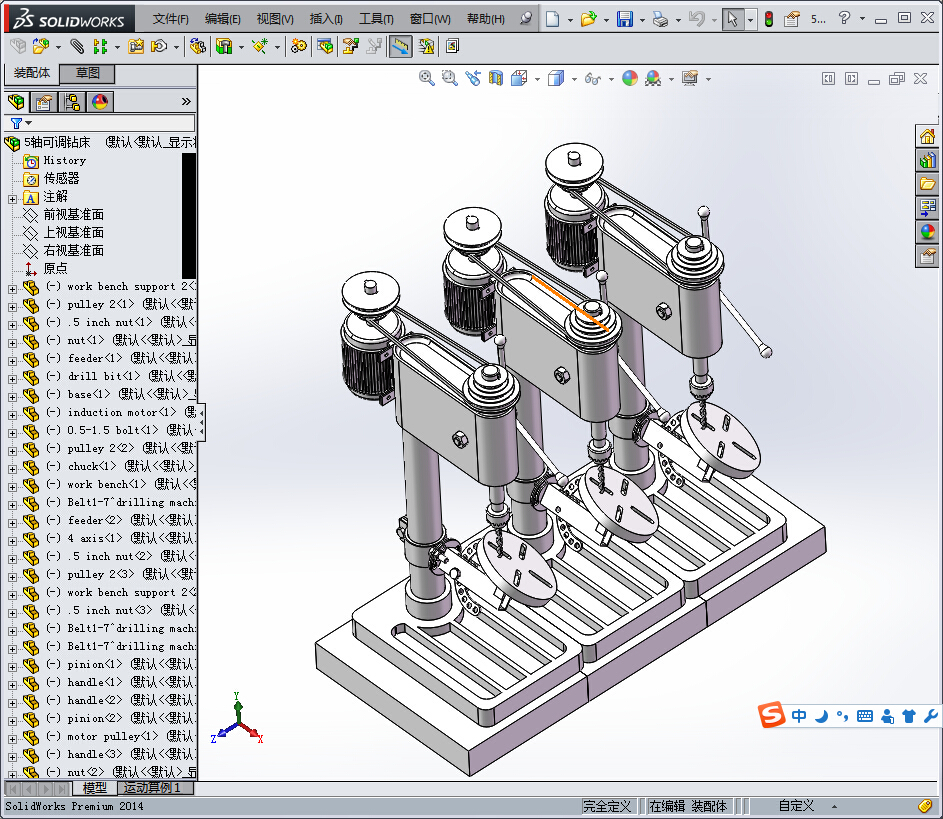Open the 插入(I) menu
Viewport: 943px width, 819px height.
click(x=326, y=19)
